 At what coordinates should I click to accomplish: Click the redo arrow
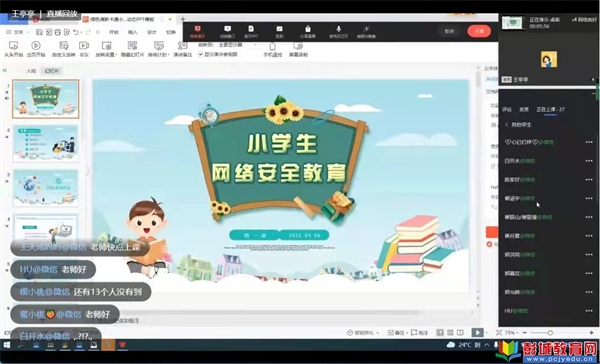(x=89, y=32)
